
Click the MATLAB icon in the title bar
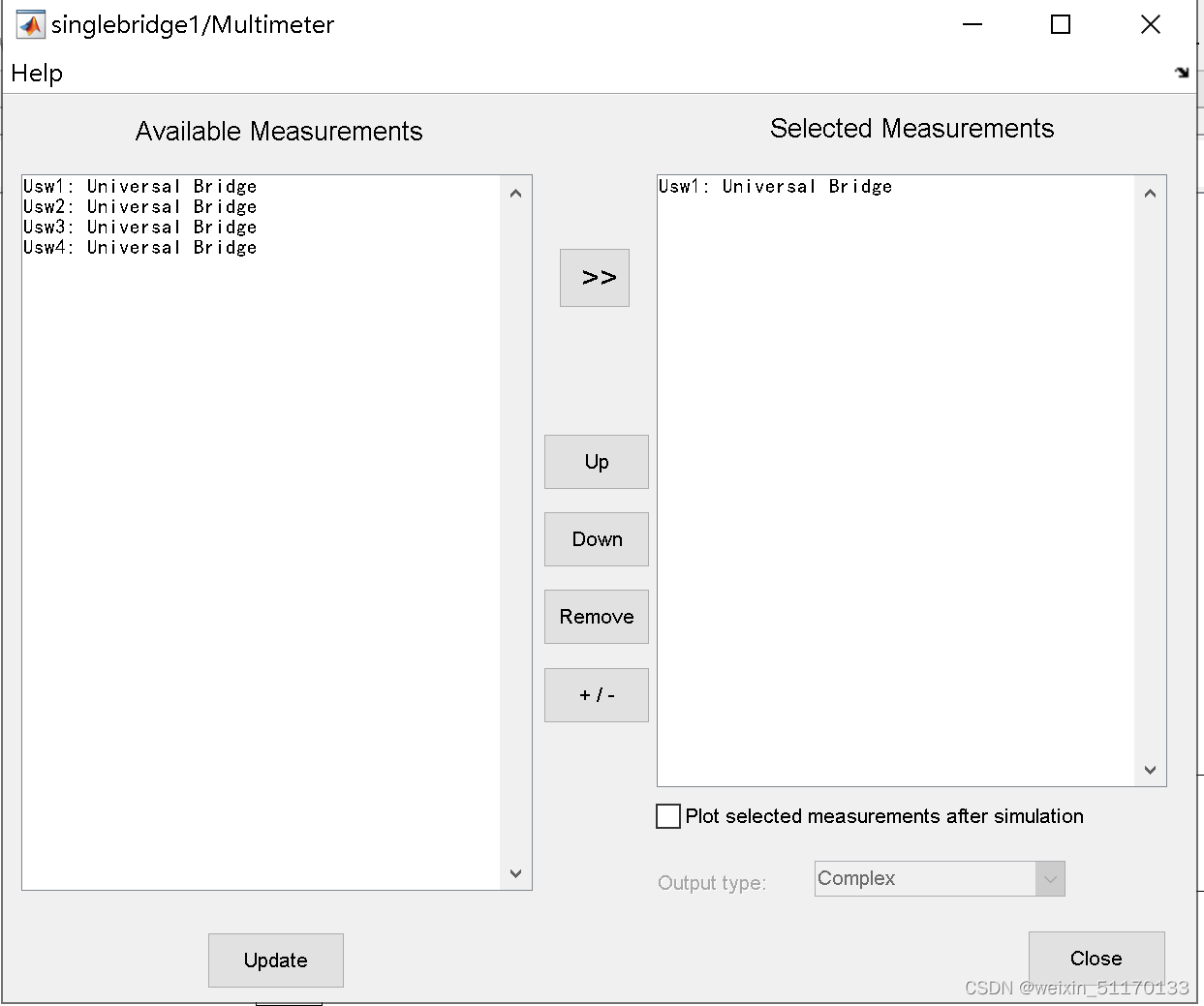pos(29,23)
